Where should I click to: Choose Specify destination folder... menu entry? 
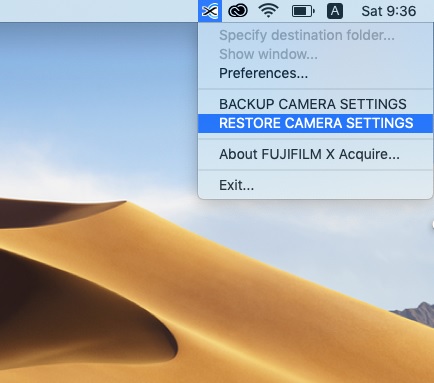(315, 35)
